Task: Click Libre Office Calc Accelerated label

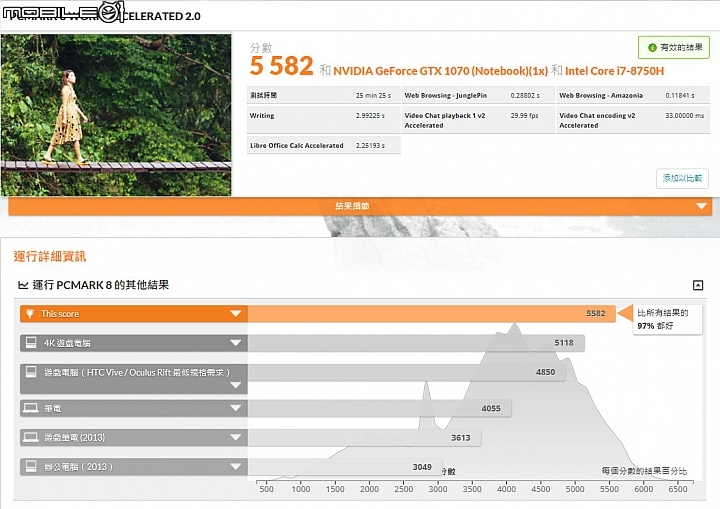Action: click(297, 146)
